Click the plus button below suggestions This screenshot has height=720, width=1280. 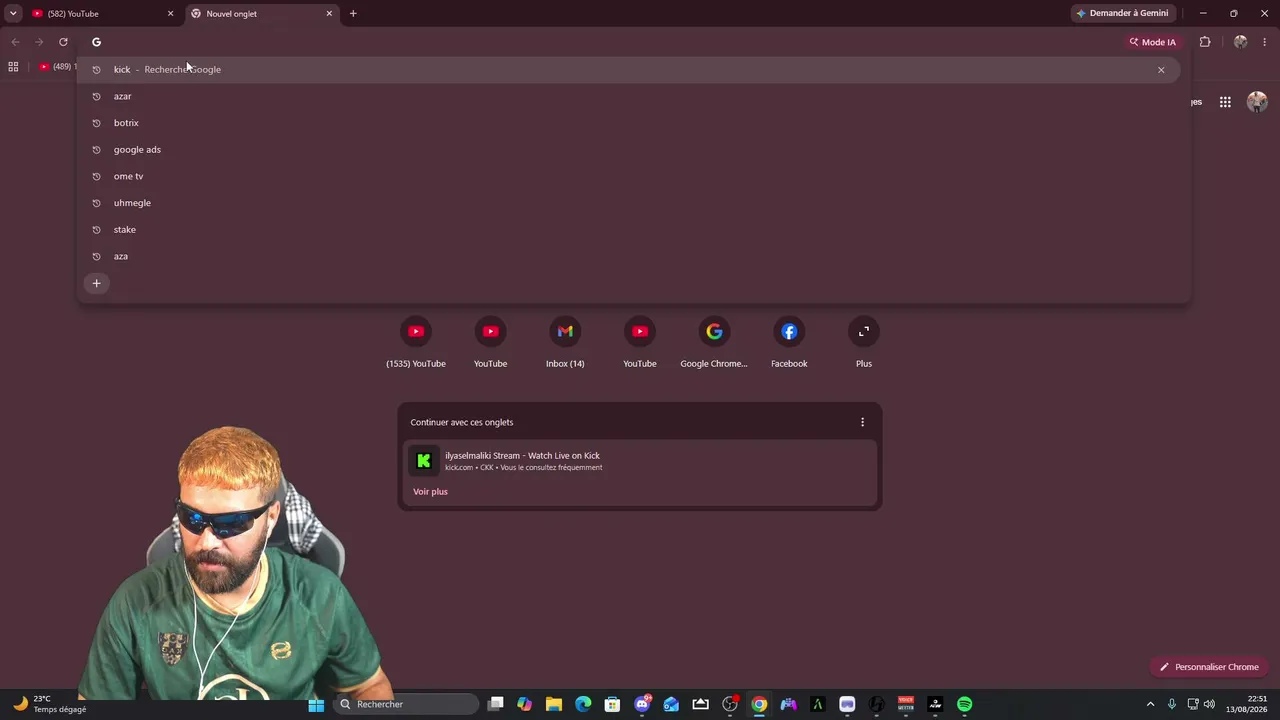96,283
